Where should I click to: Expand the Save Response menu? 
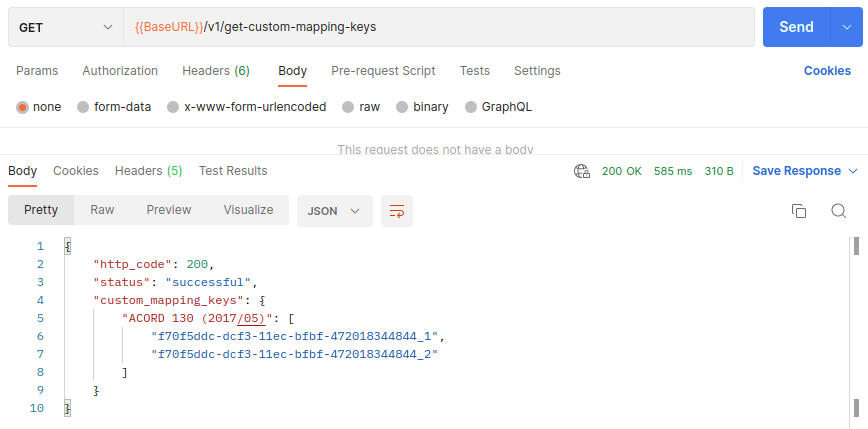[x=805, y=171]
